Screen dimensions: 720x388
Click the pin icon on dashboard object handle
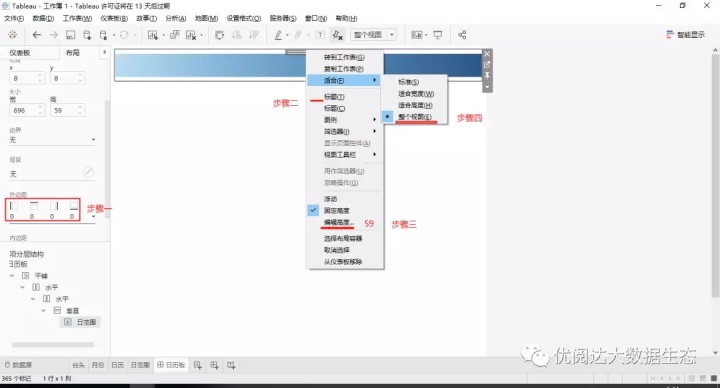487,75
